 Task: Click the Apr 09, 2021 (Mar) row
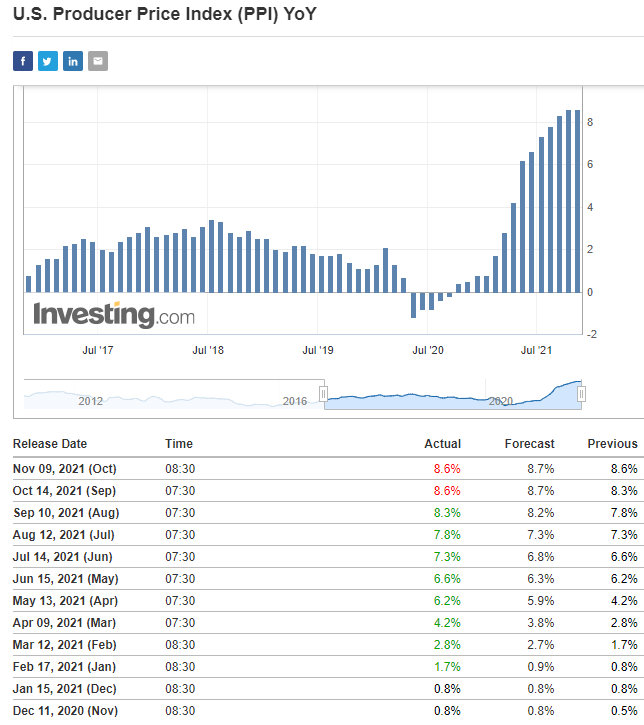(x=328, y=623)
